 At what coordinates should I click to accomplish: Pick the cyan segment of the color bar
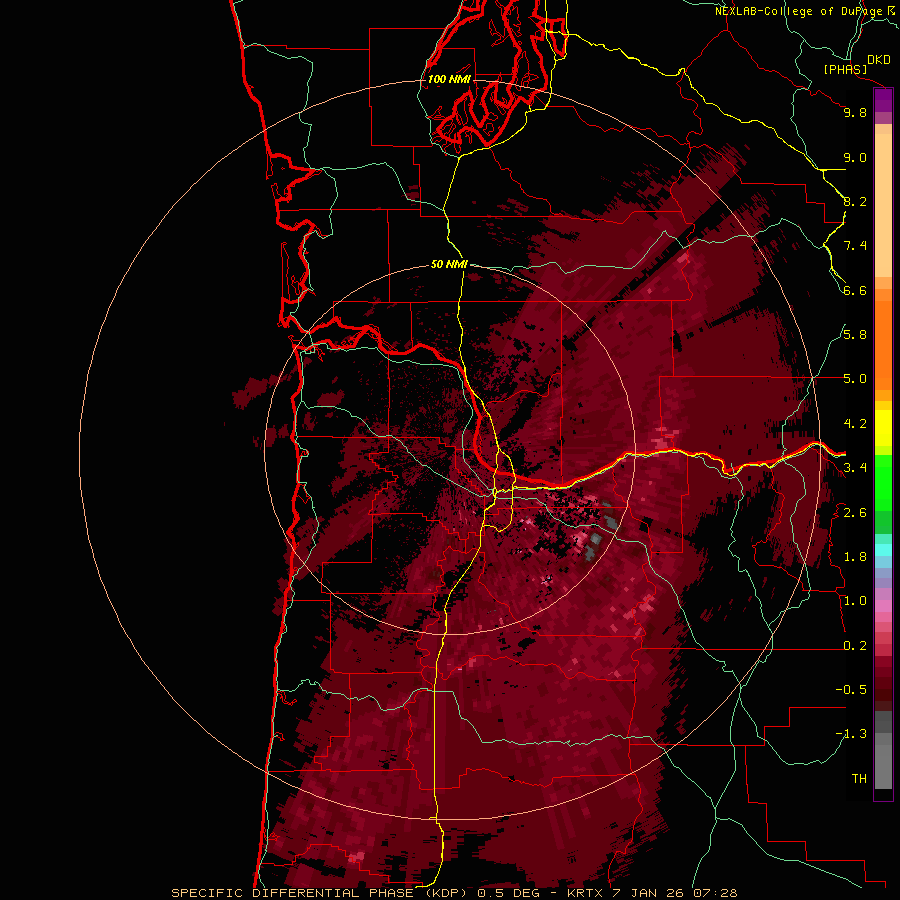coord(883,550)
